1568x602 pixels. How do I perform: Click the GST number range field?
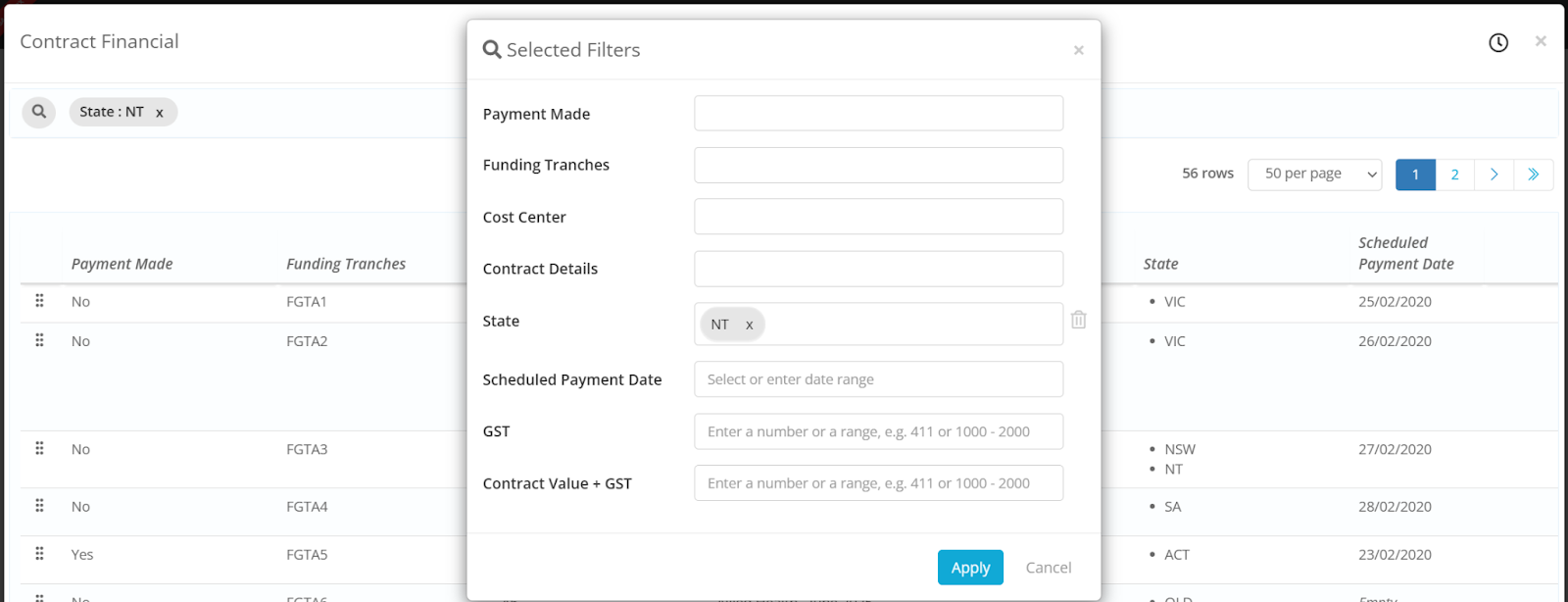tap(877, 431)
